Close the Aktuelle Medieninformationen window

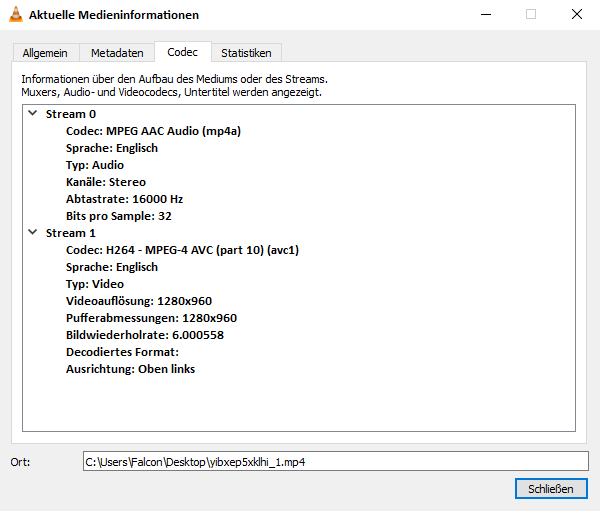pyautogui.click(x=577, y=15)
